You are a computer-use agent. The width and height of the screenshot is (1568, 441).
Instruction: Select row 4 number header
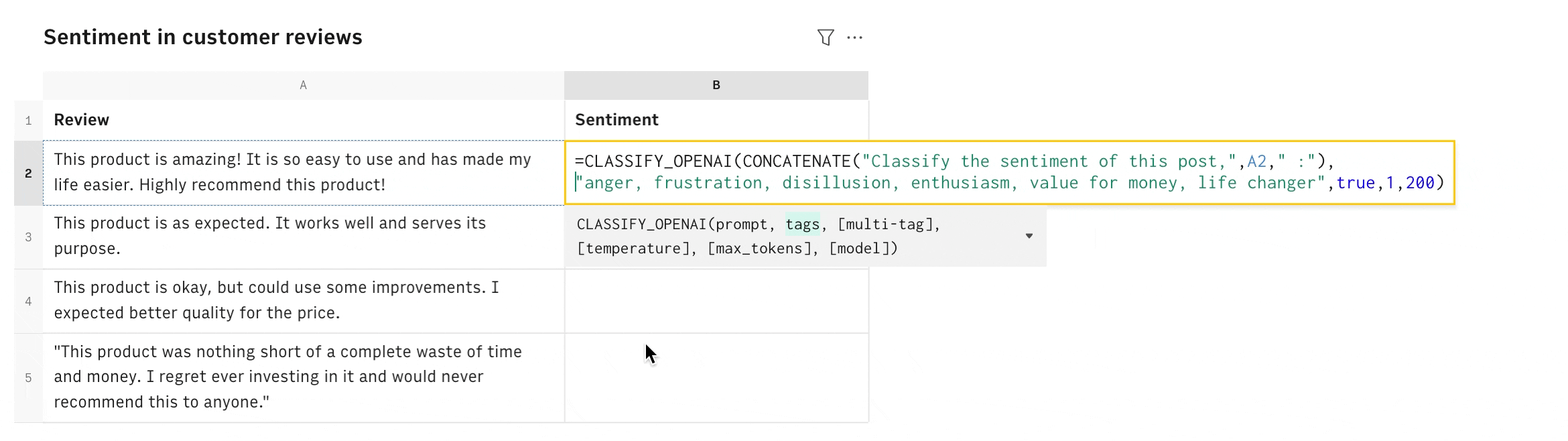coord(29,301)
